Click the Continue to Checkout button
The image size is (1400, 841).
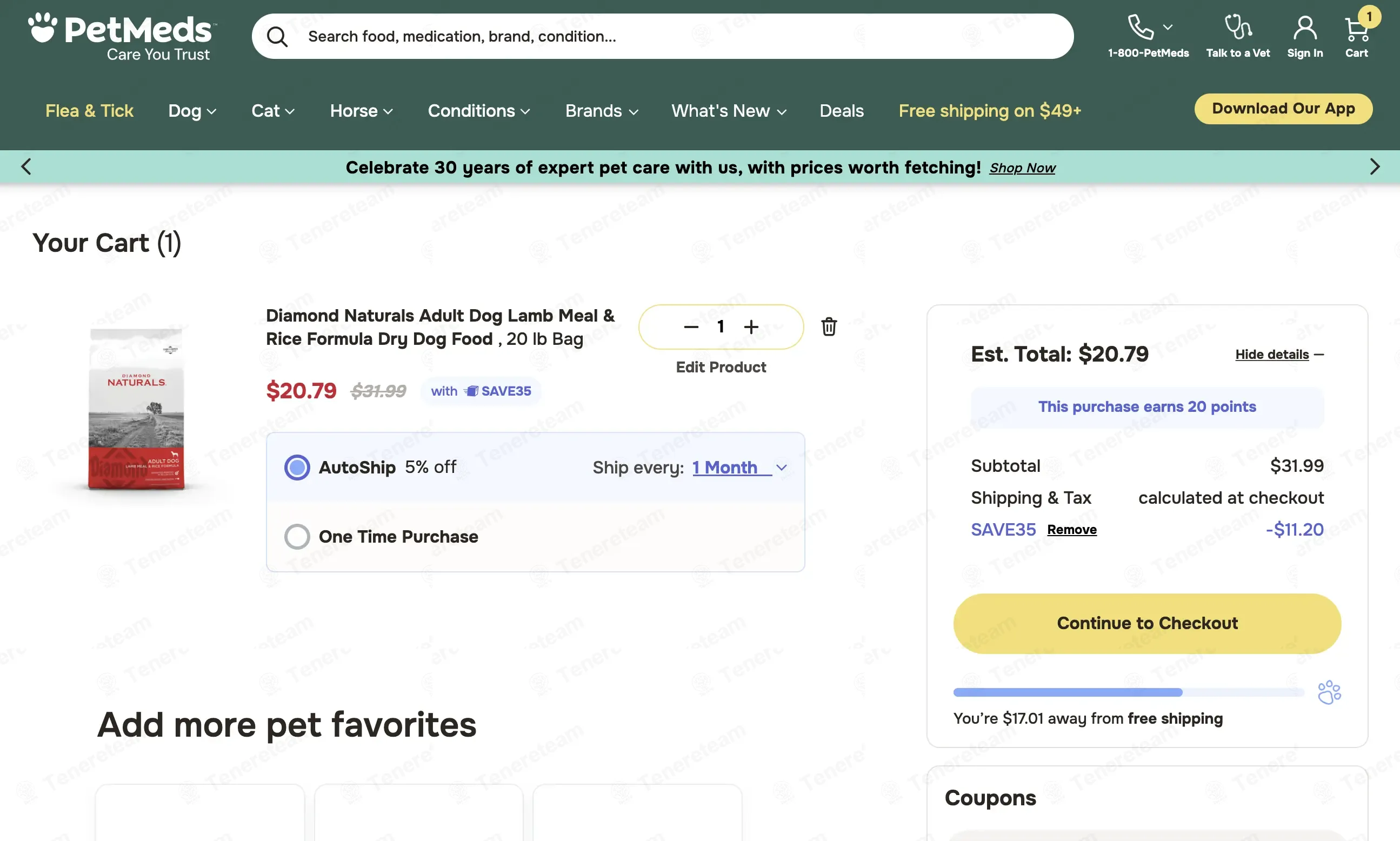(x=1146, y=623)
